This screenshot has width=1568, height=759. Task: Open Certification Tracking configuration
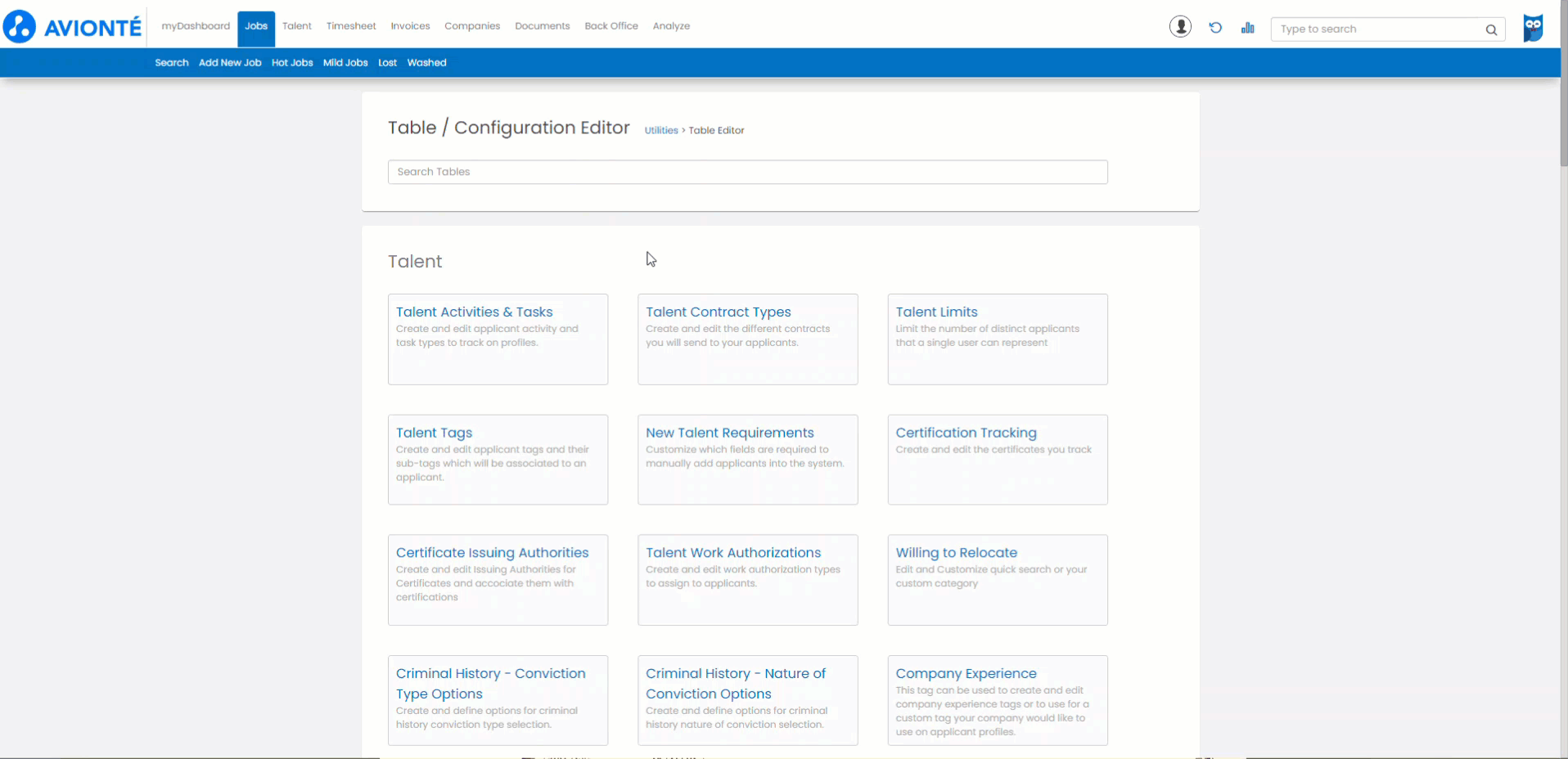click(966, 433)
